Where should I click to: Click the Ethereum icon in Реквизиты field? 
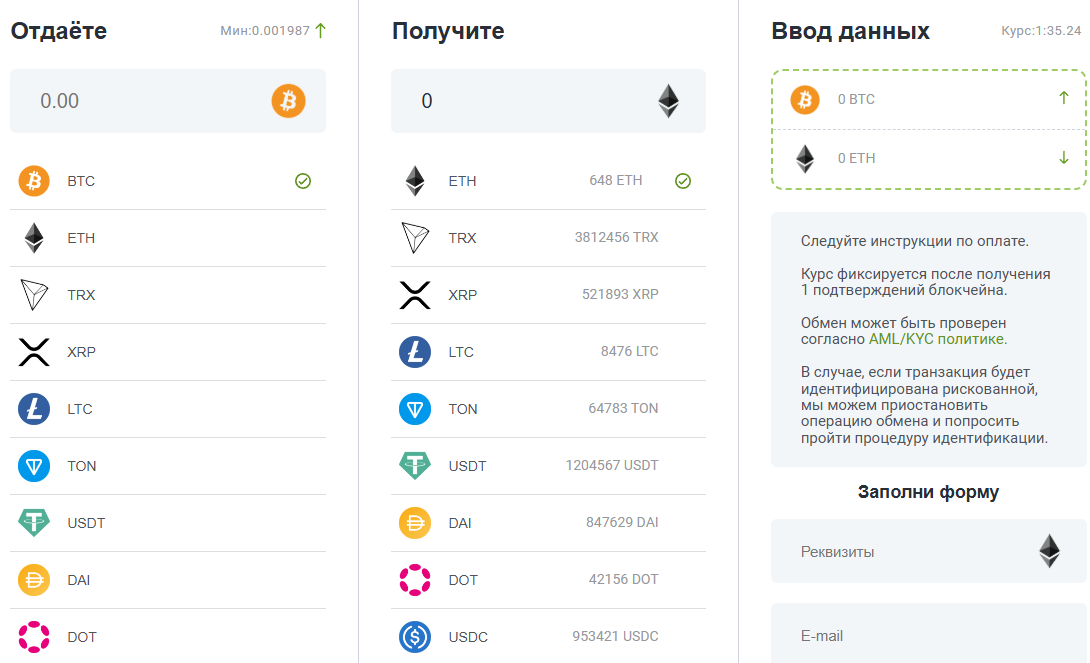[x=1050, y=551]
